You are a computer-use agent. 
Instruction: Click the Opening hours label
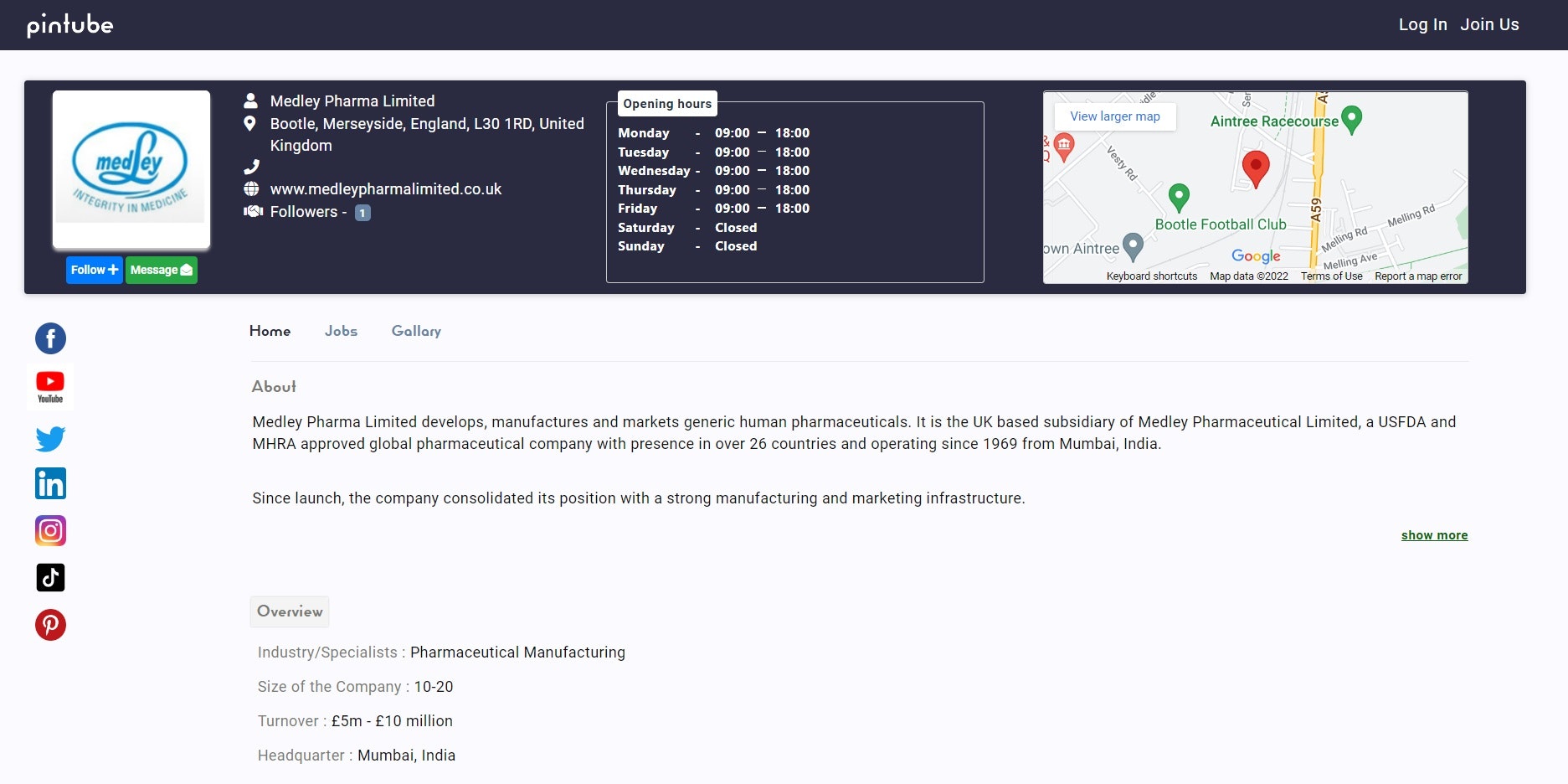[667, 104]
